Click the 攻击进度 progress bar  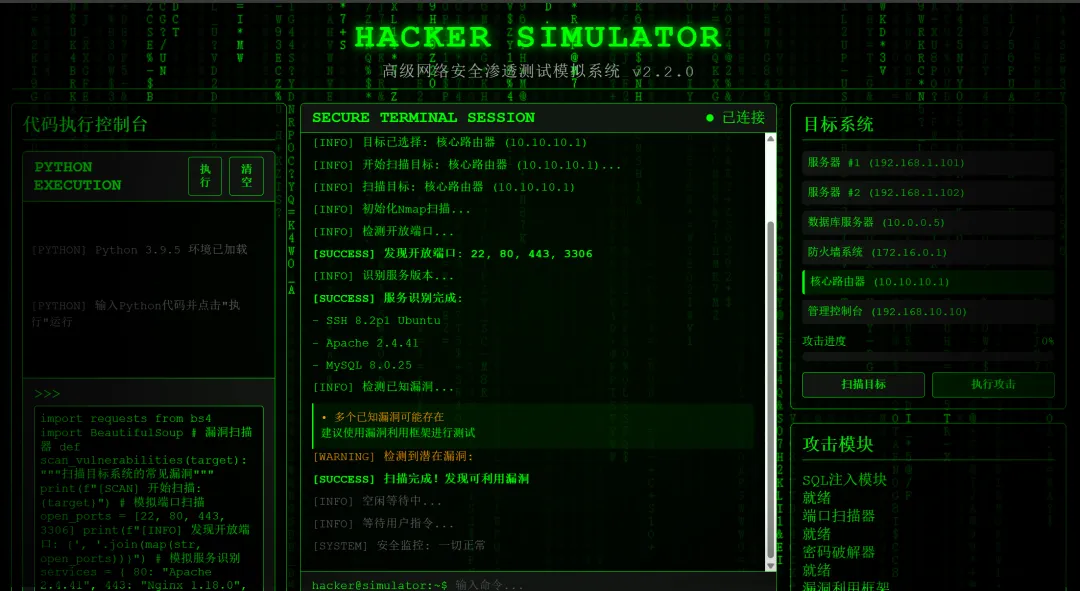point(928,357)
